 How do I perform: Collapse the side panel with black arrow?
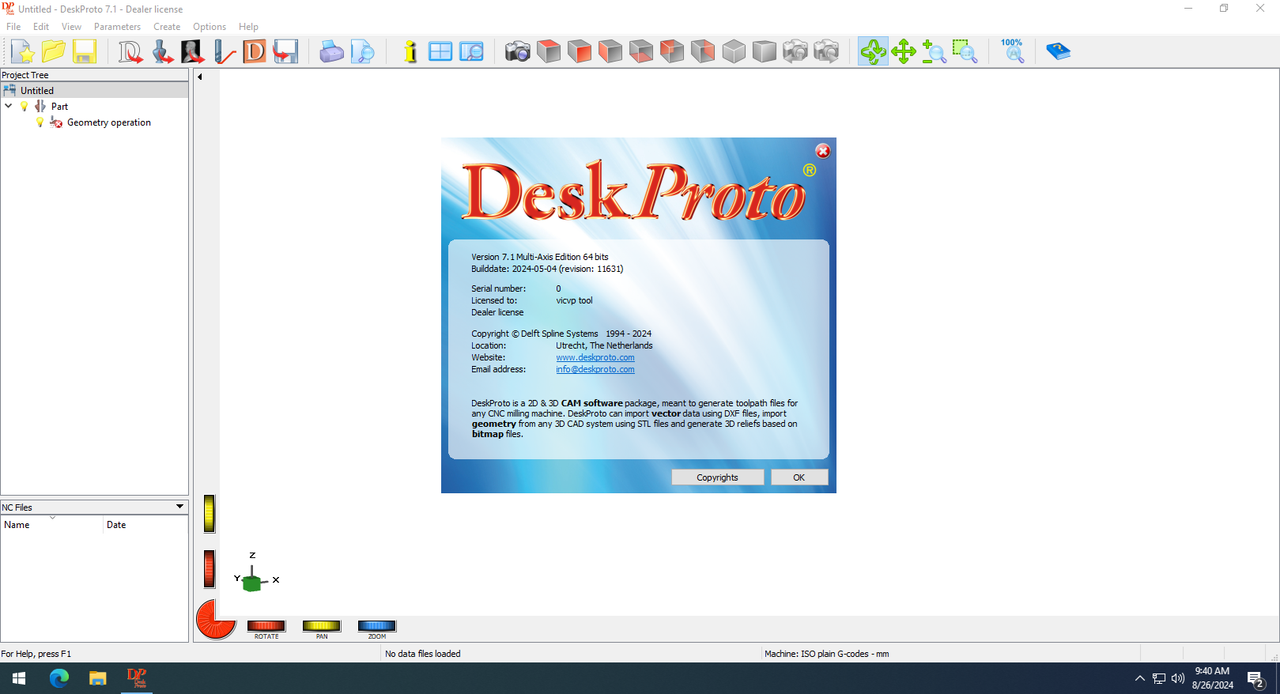click(x=199, y=77)
